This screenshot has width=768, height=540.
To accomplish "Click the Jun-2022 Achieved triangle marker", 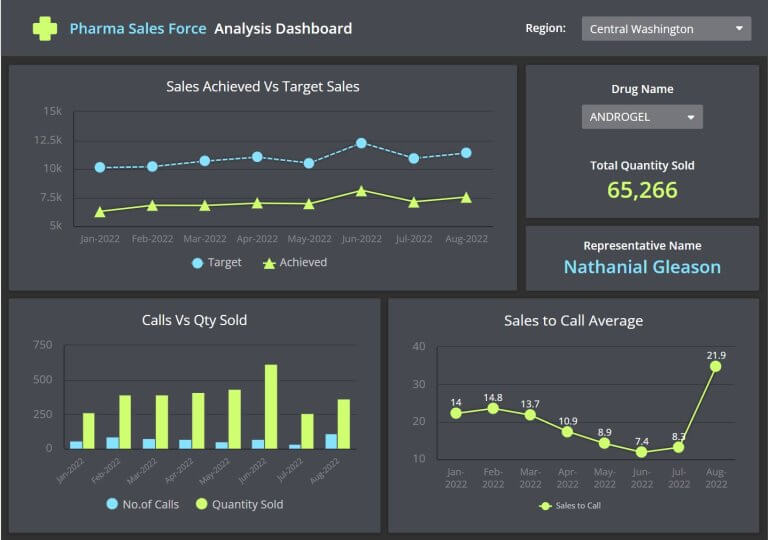I will coord(361,190).
